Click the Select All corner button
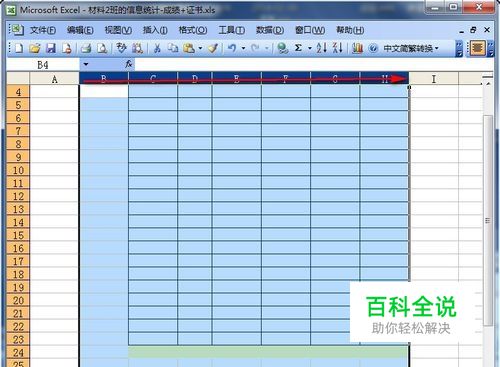 18,79
